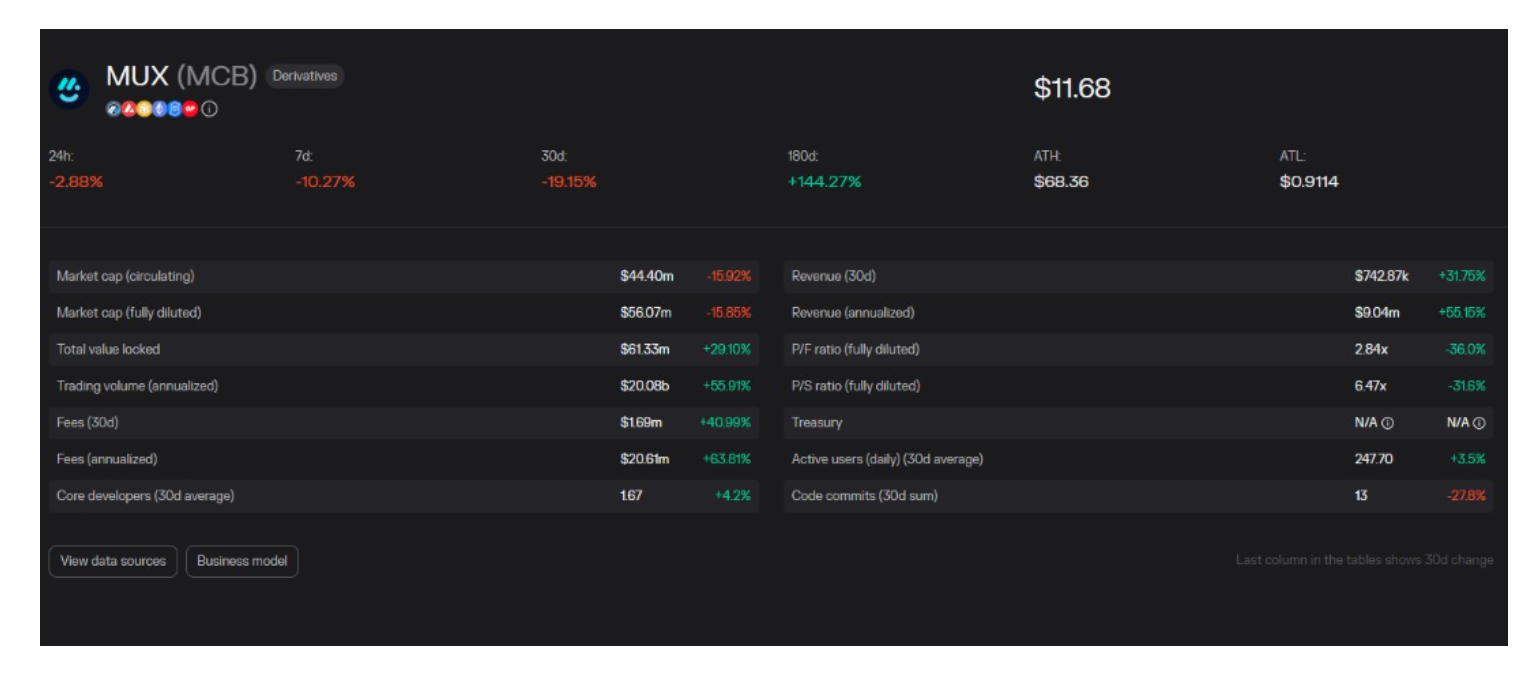Click the +31.75% revenue change
This screenshot has height=674, width=1530.
coord(1462,276)
